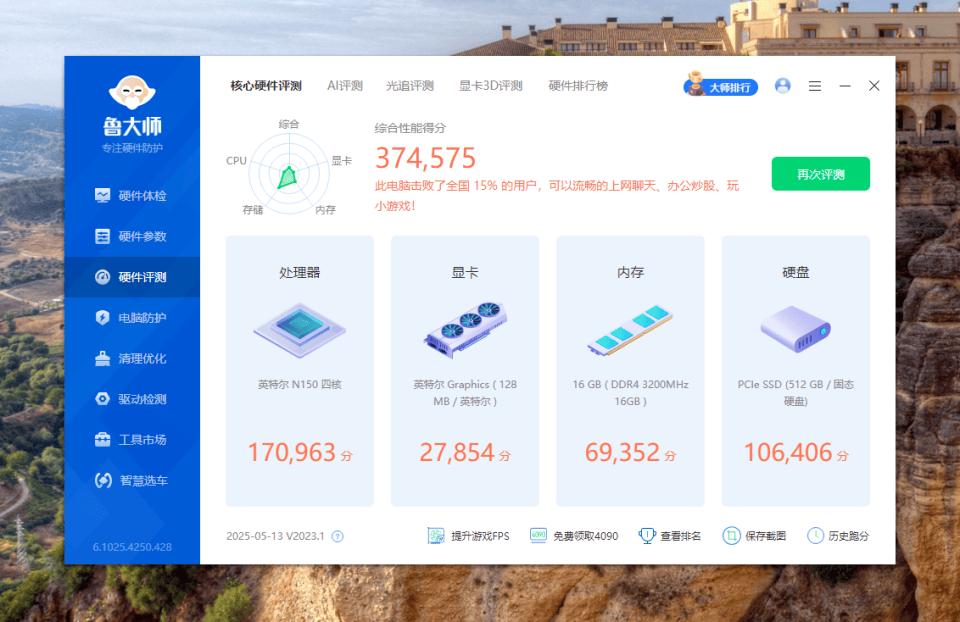Open the hamburger main menu
The height and width of the screenshot is (622, 960).
pyautogui.click(x=814, y=86)
